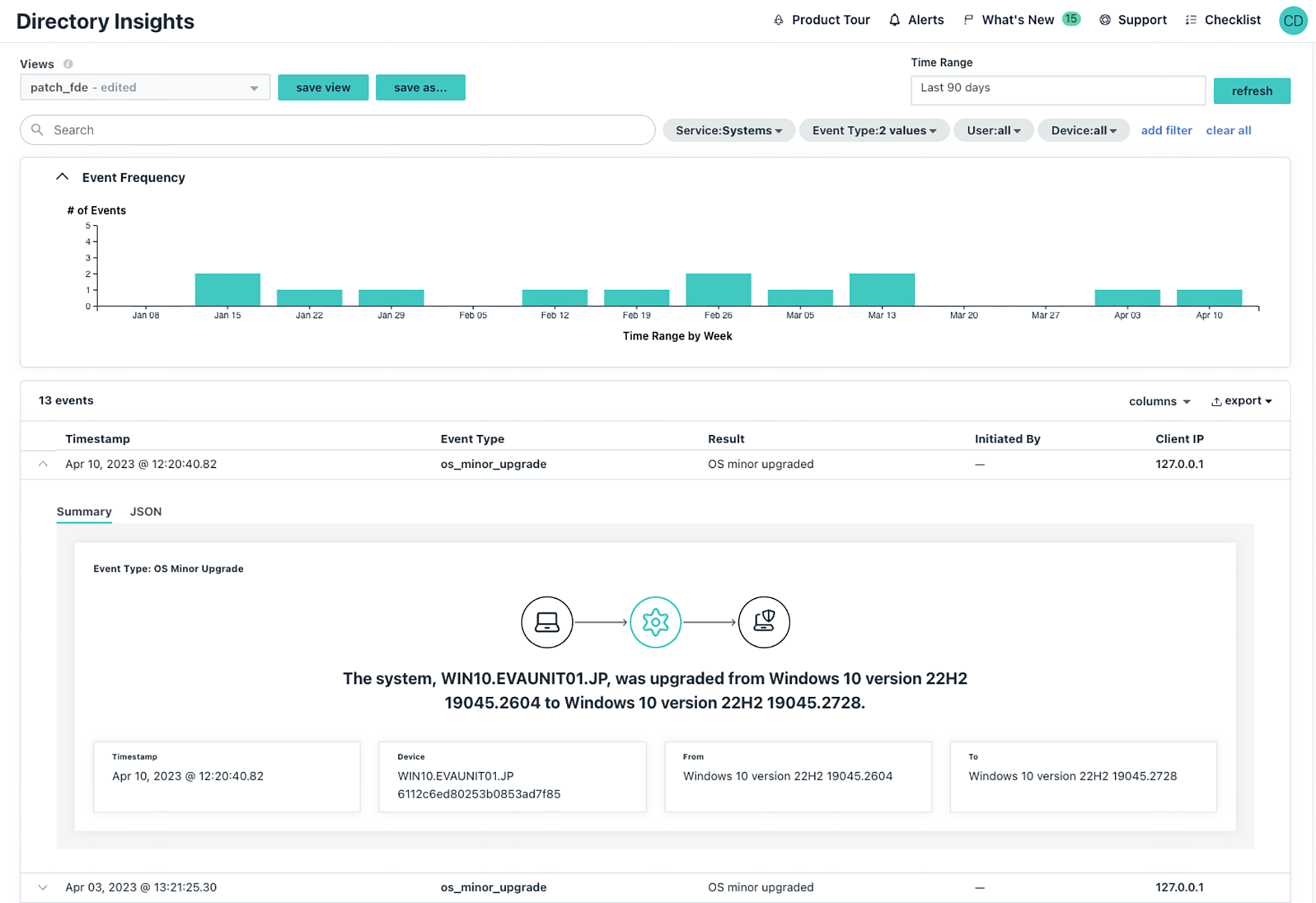The image size is (1316, 903).
Task: Click the What's New flag icon
Action: point(968,20)
